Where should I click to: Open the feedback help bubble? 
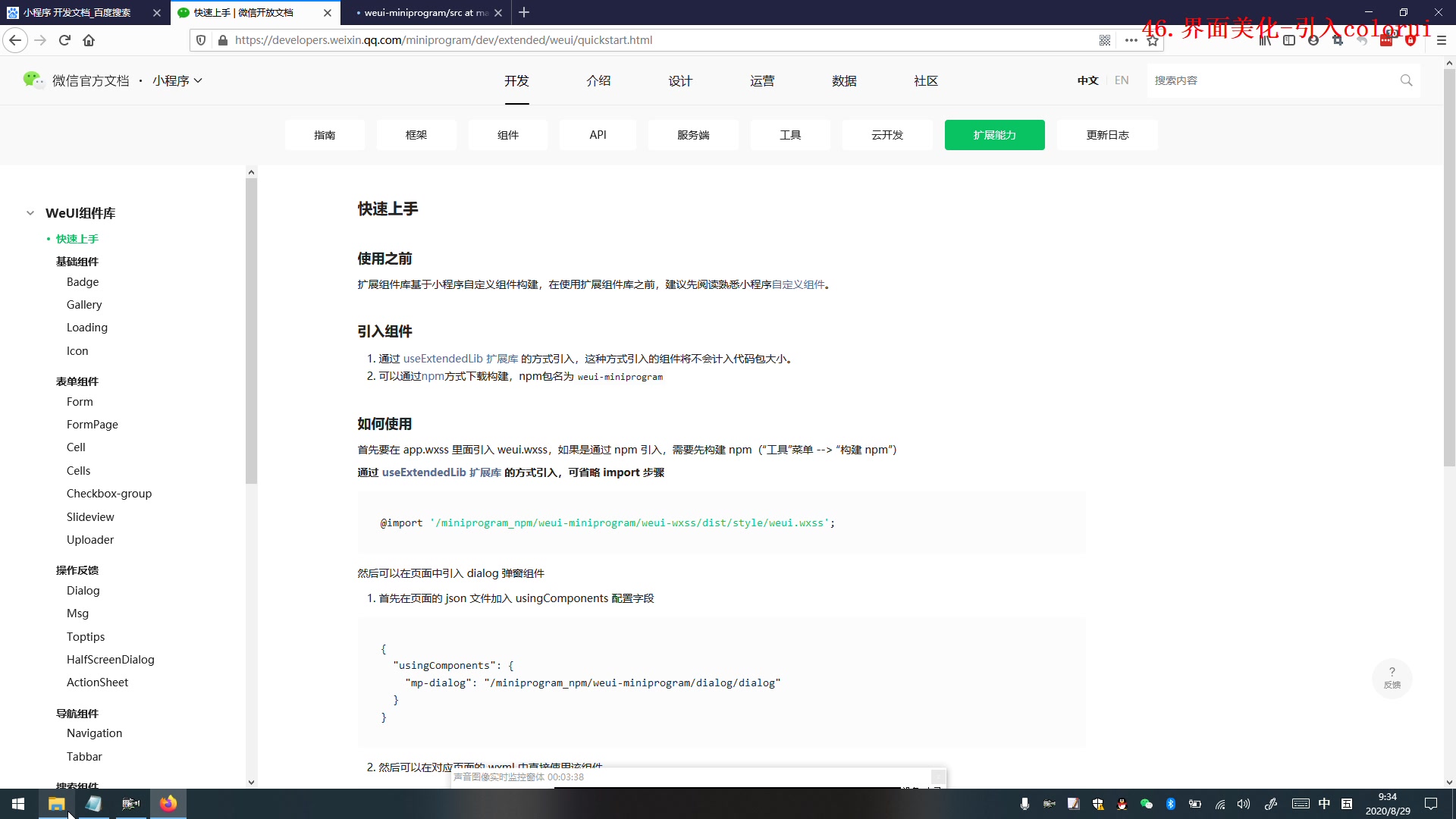1392,677
